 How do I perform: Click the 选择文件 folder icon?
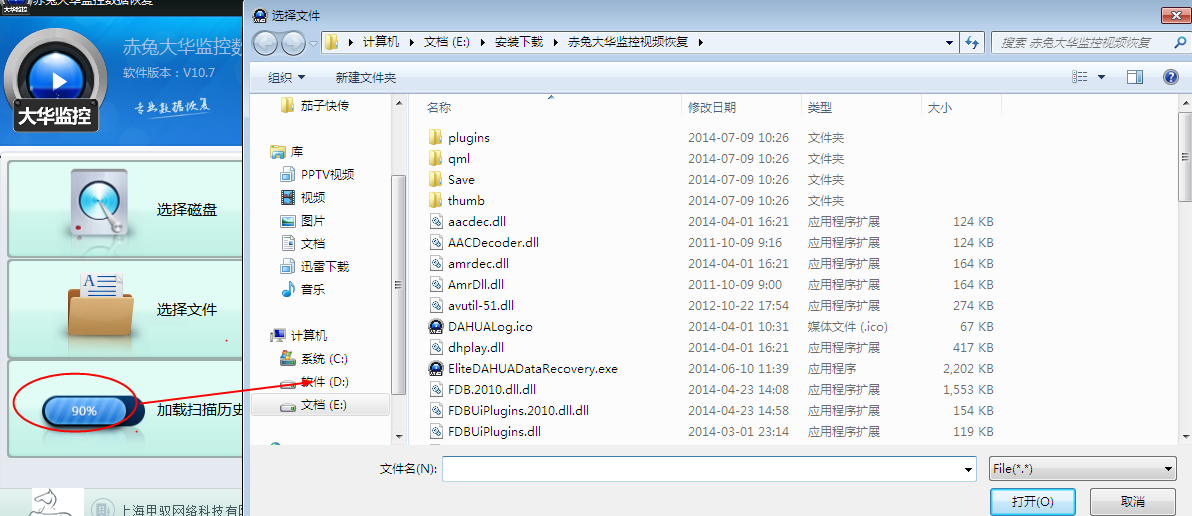(99, 305)
